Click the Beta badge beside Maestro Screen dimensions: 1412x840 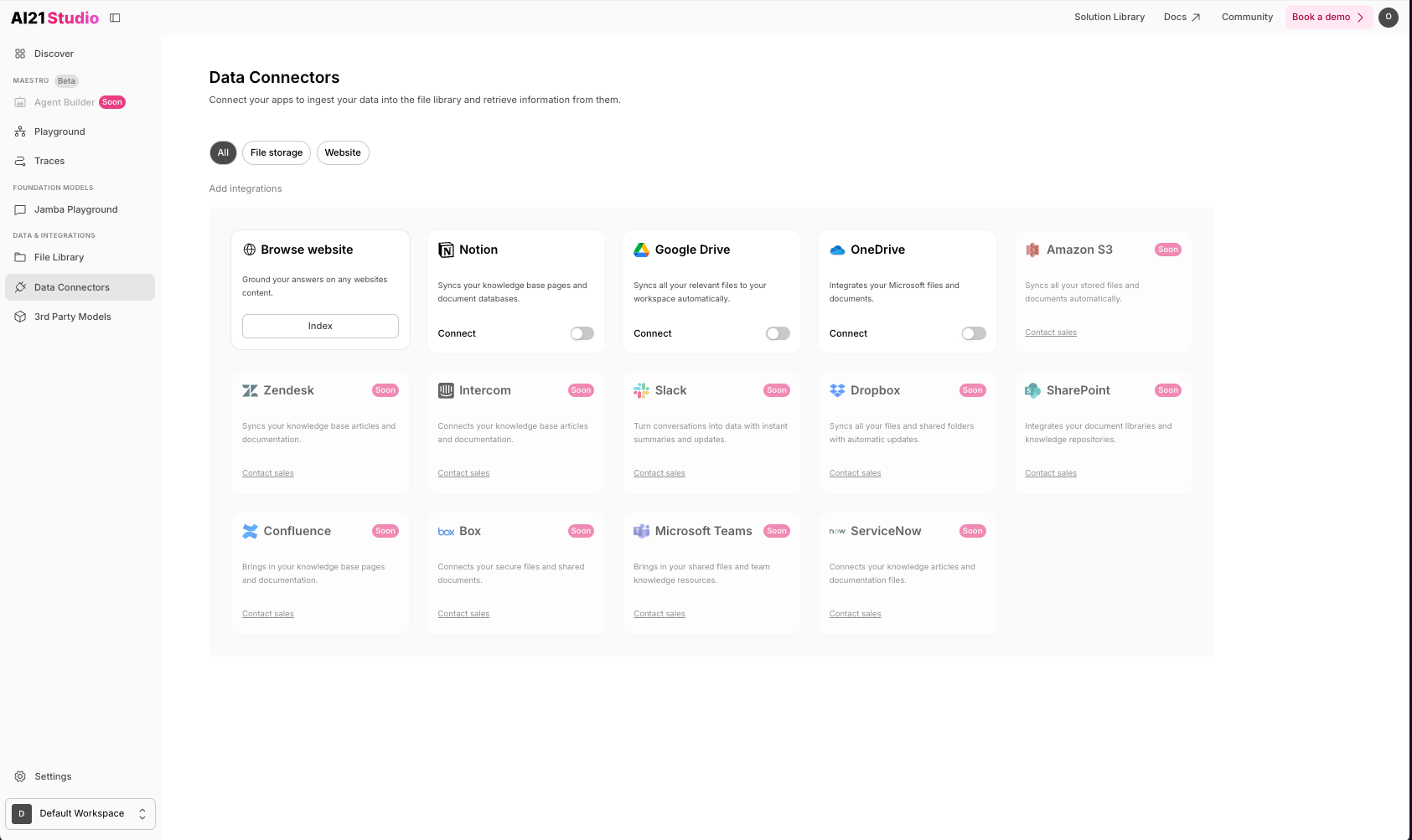point(66,81)
